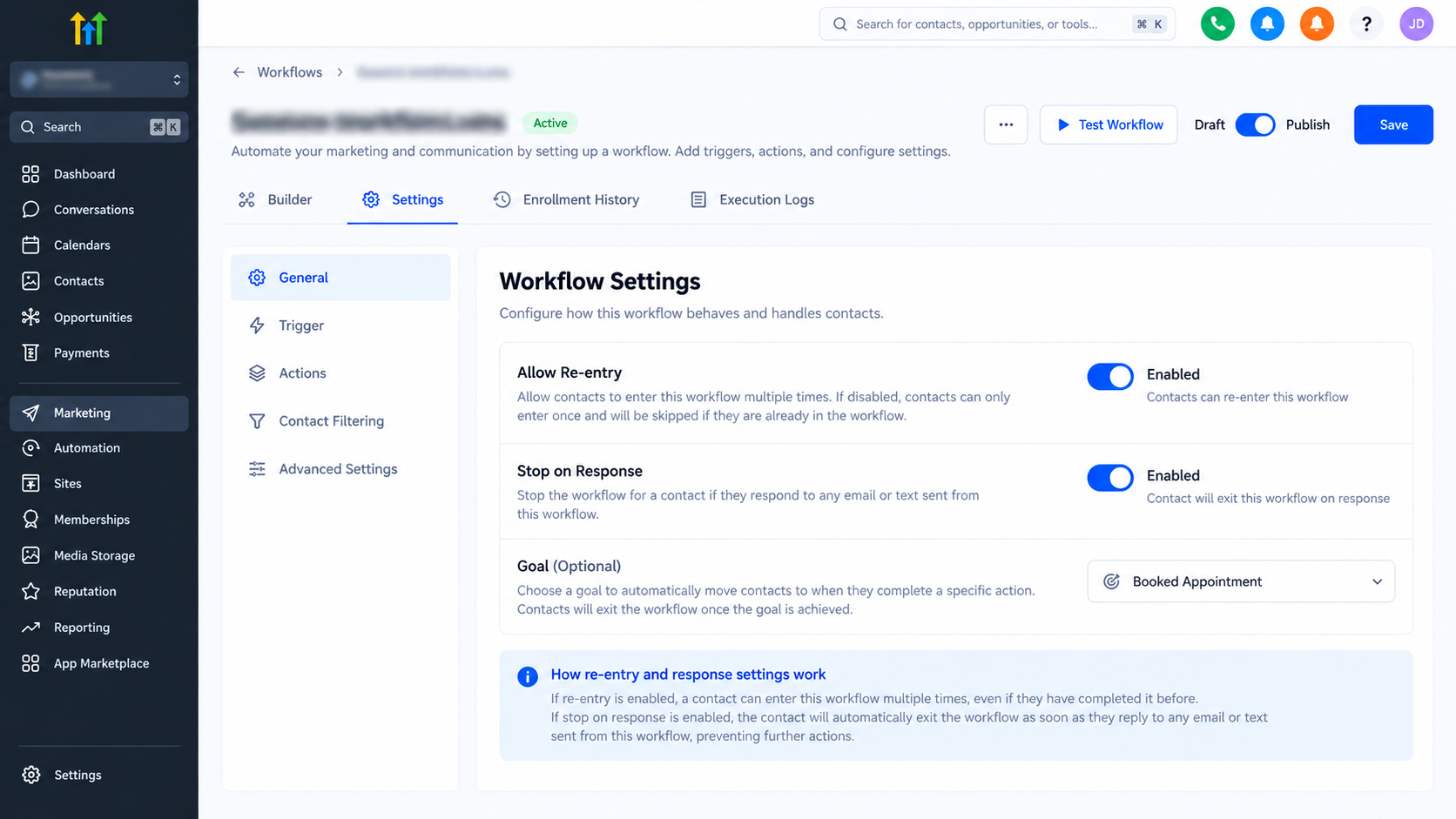Click the sidebar Search box
The image size is (1456, 819).
[x=99, y=127]
